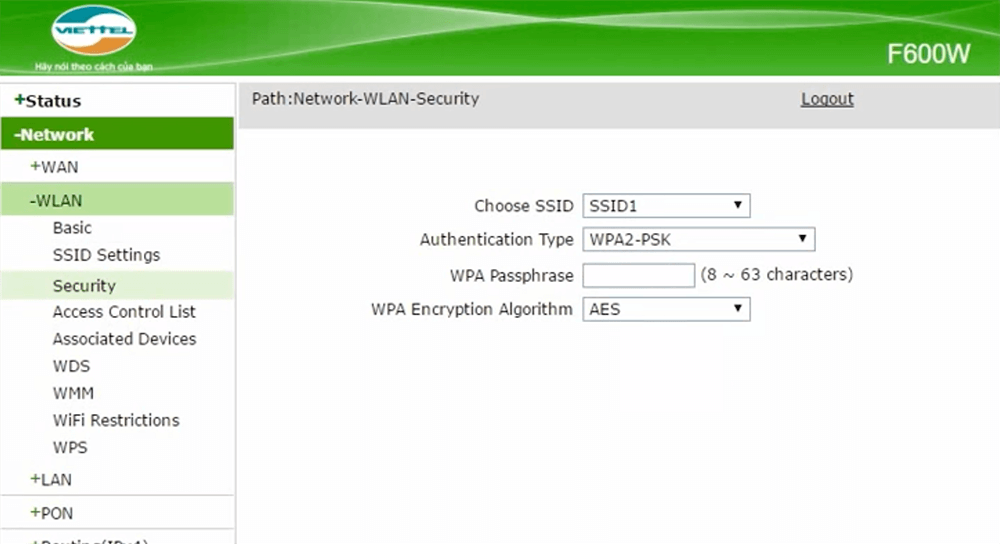
Task: Collapse the Network menu section
Action: coord(57,135)
